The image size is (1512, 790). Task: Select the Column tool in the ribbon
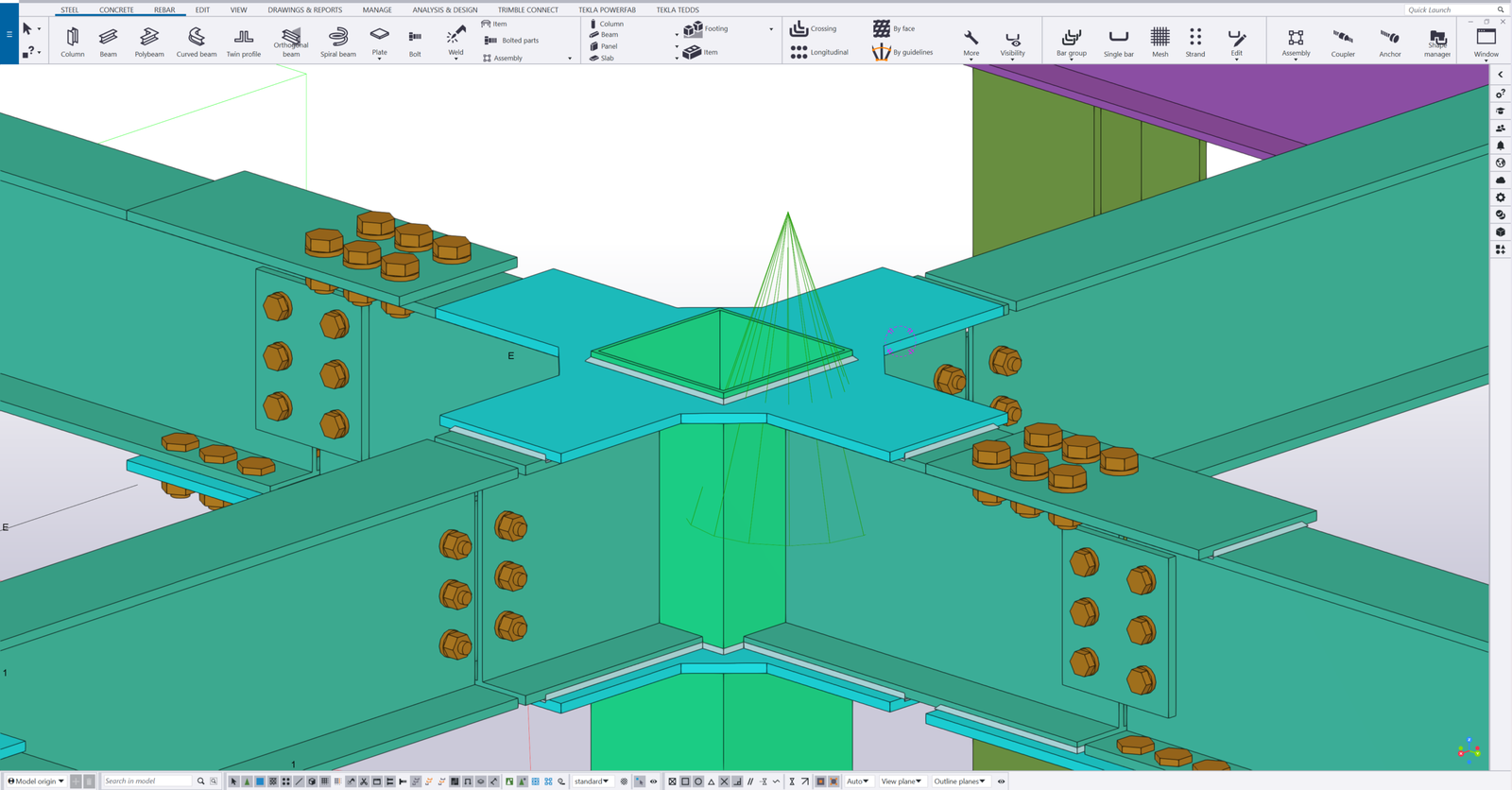(73, 42)
